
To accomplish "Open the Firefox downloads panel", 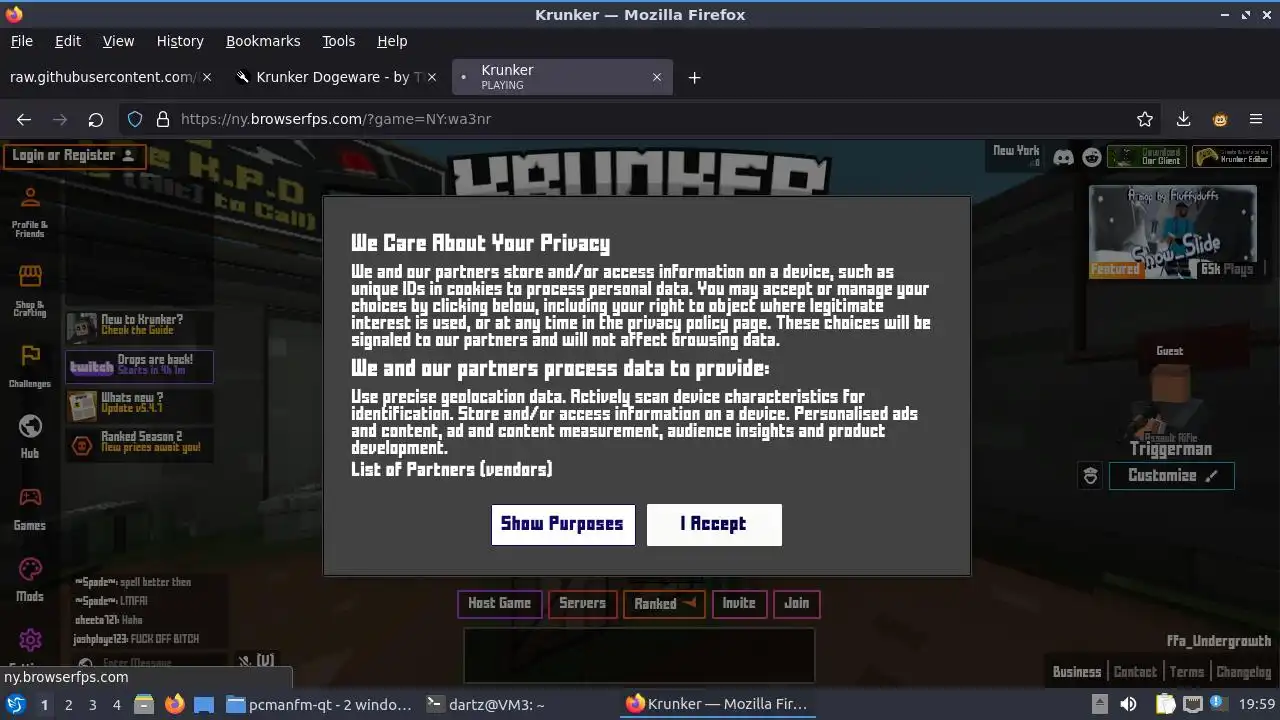I will [1183, 119].
